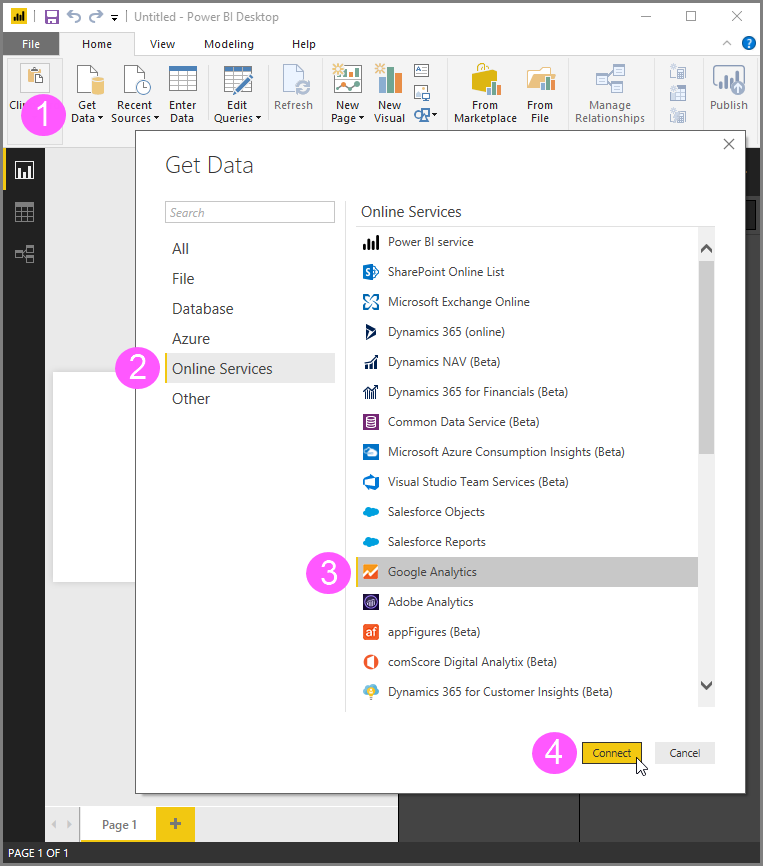Open the File menu tab
Viewport: 763px width, 866px height.
pos(31,44)
